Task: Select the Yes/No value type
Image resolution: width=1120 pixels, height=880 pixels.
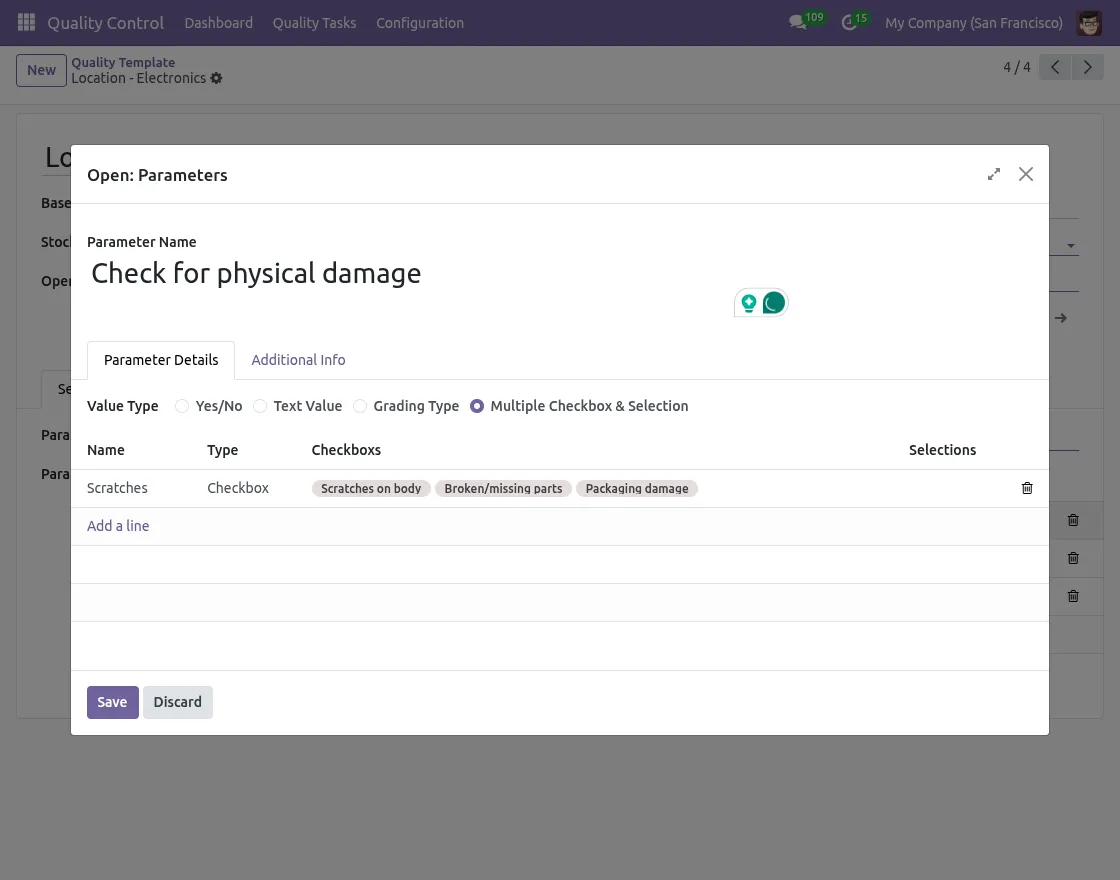Action: tap(182, 406)
